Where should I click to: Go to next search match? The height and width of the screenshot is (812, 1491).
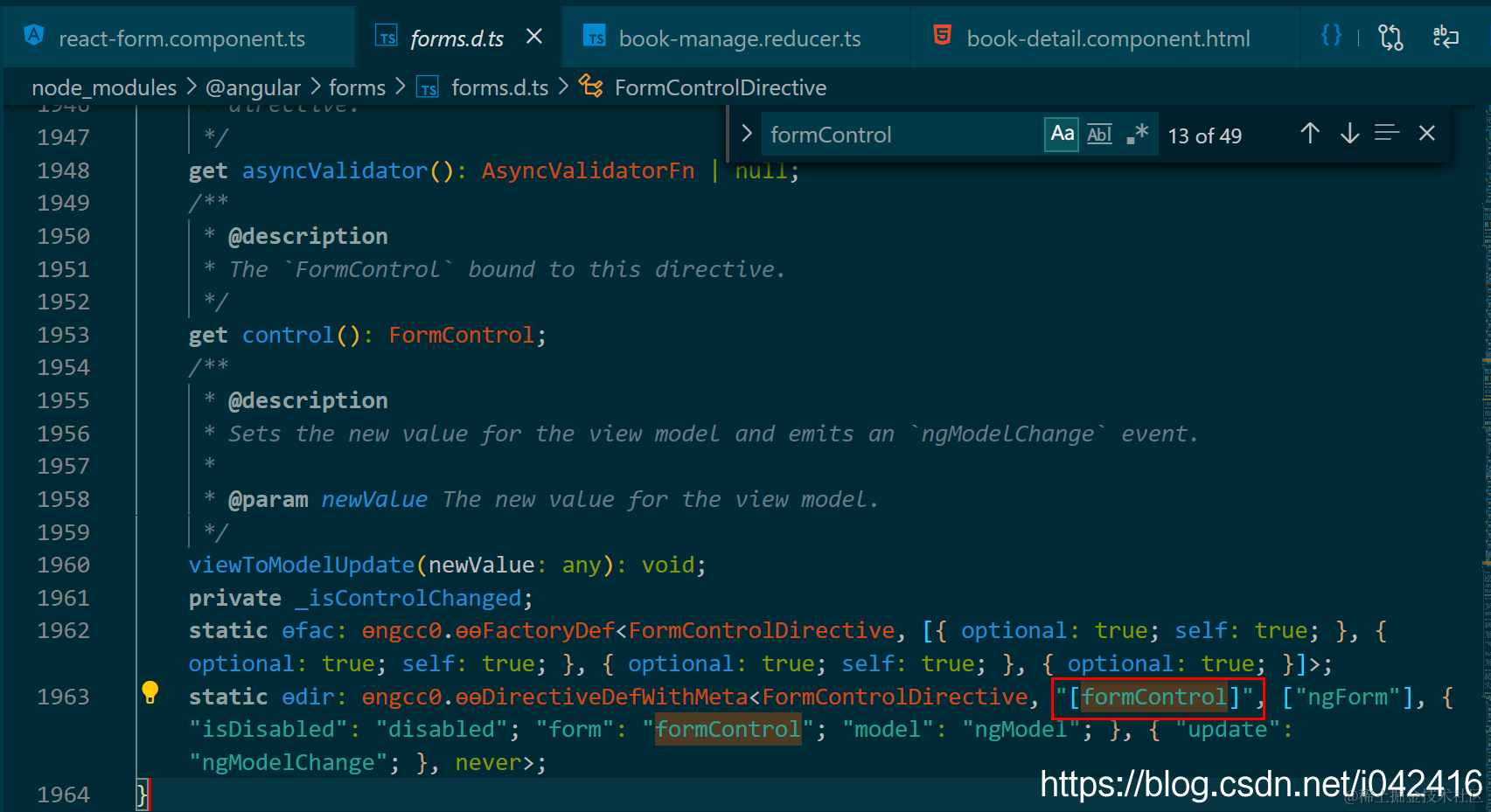[1349, 133]
